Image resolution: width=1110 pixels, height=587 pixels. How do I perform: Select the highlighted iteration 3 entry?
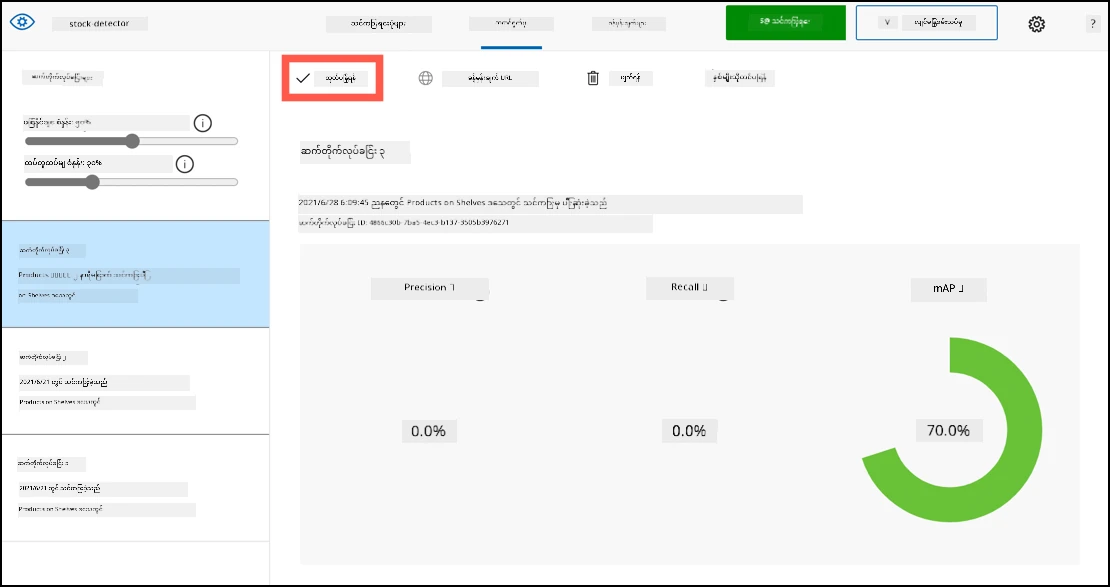coord(135,274)
